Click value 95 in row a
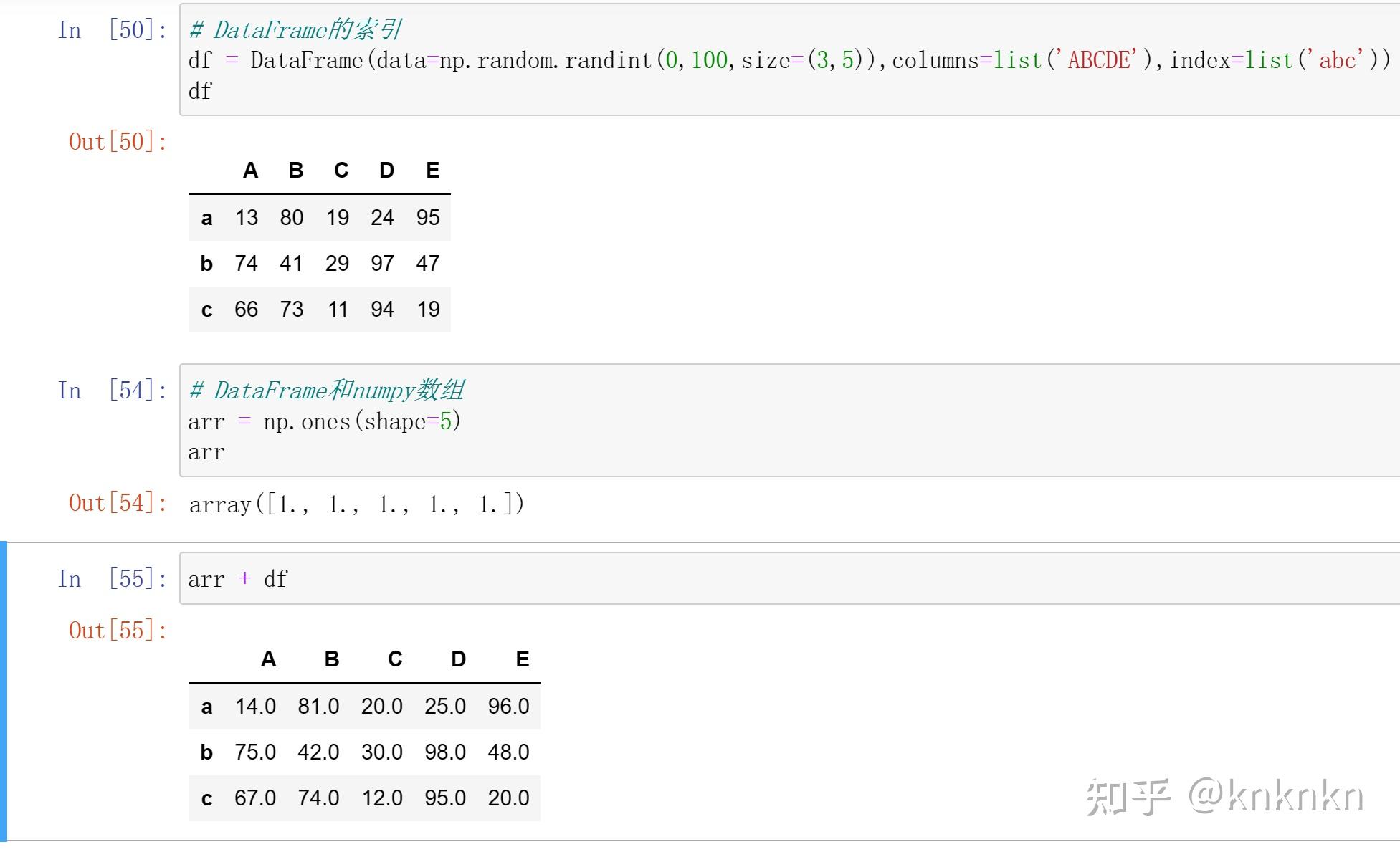The height and width of the screenshot is (852, 1400). pyautogui.click(x=428, y=217)
